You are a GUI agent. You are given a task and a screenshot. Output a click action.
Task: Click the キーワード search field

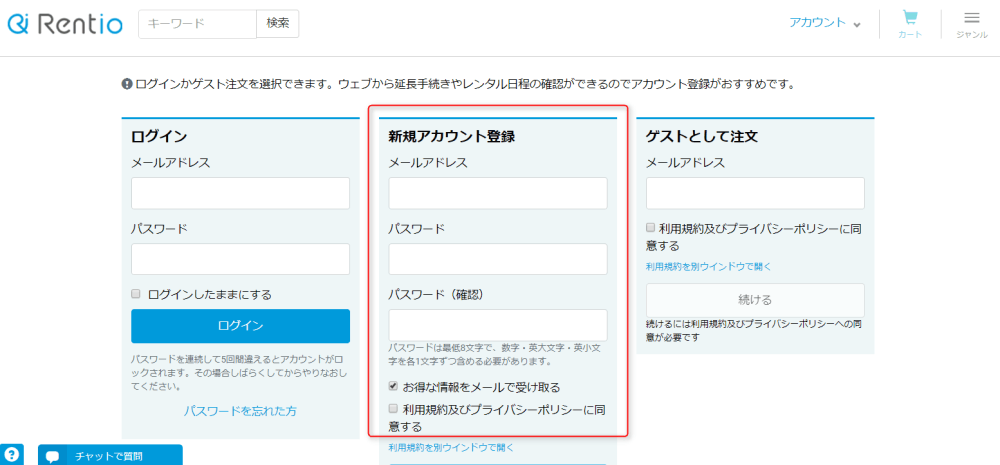[198, 24]
